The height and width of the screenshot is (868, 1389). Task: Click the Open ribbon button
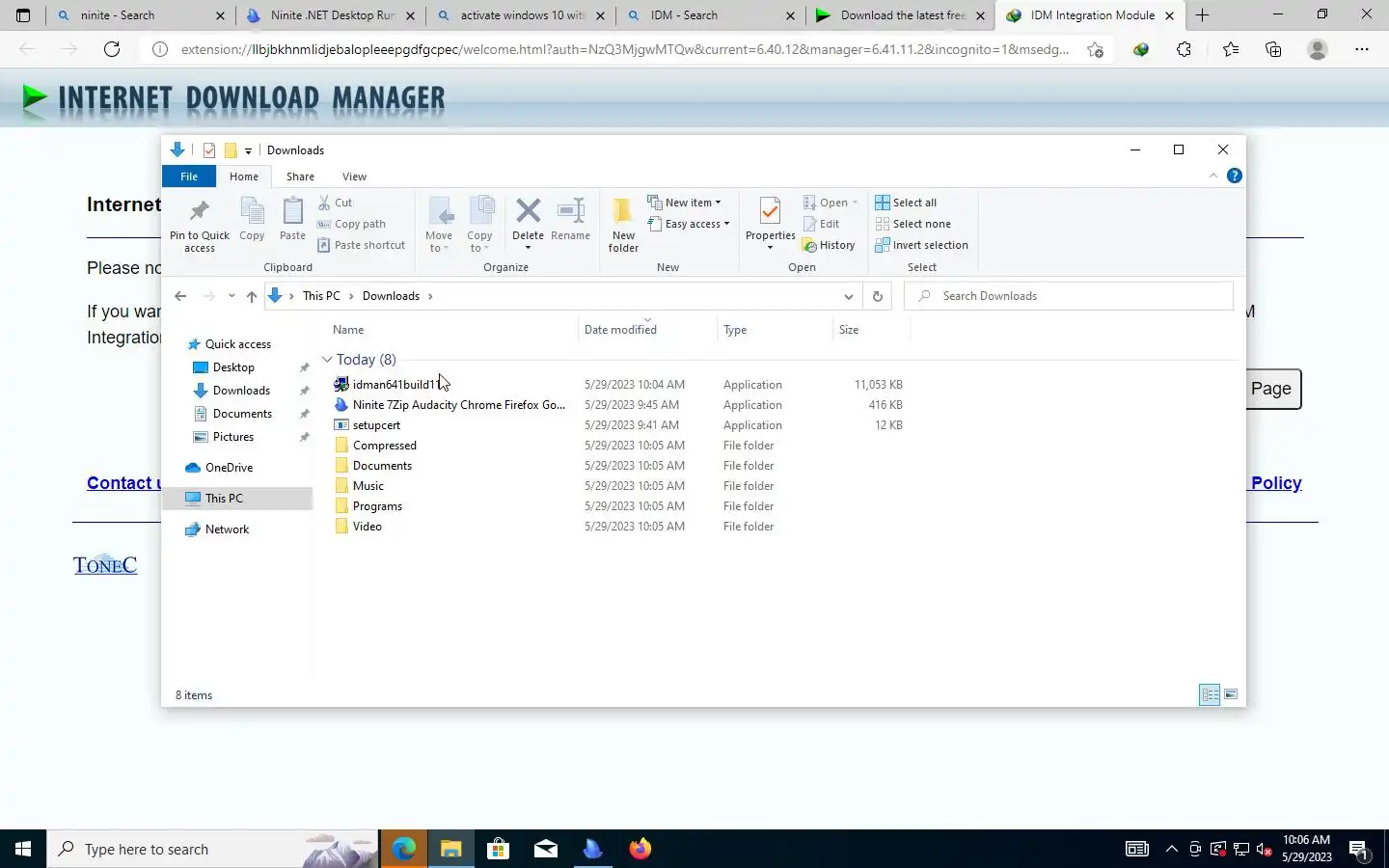830,203
